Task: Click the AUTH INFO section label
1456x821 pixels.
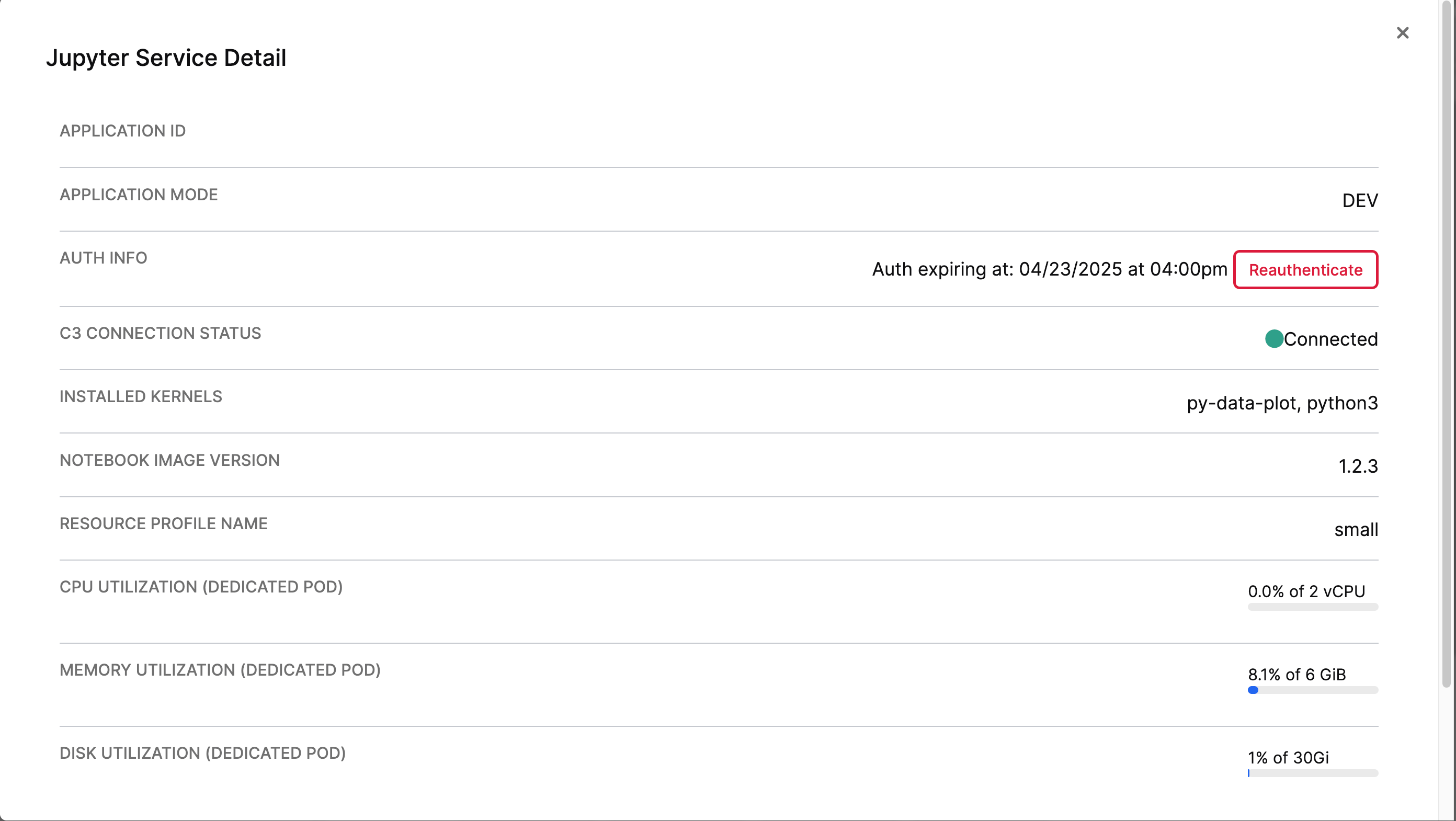Action: pos(104,258)
